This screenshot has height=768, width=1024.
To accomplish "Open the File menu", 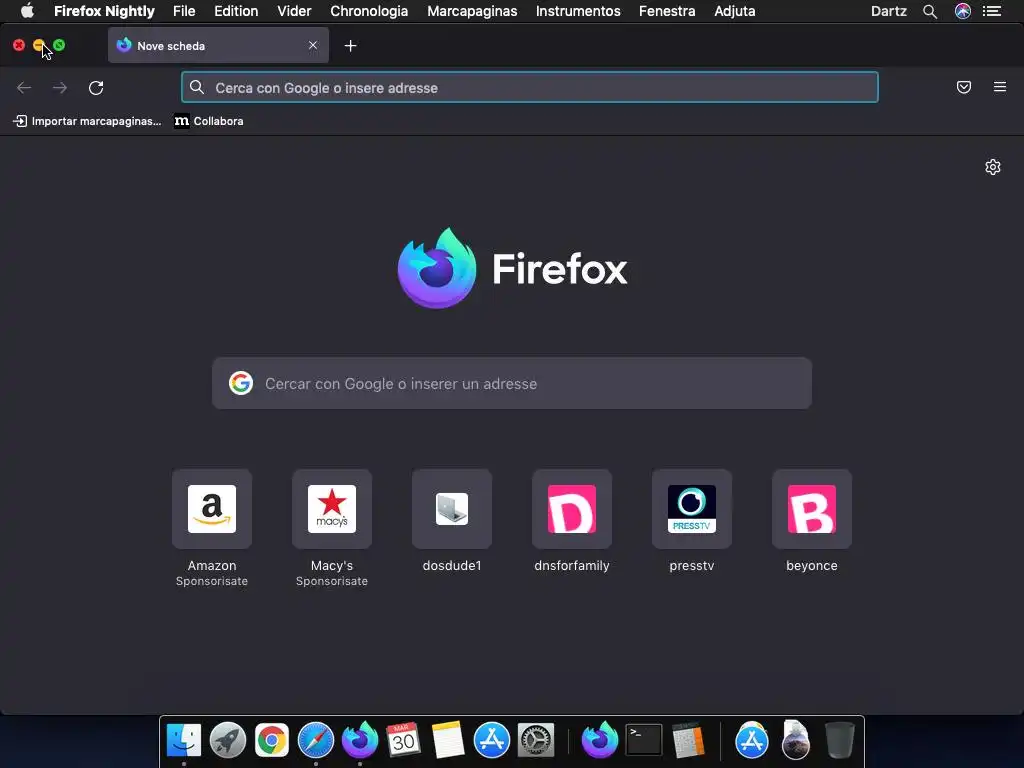I will (184, 11).
